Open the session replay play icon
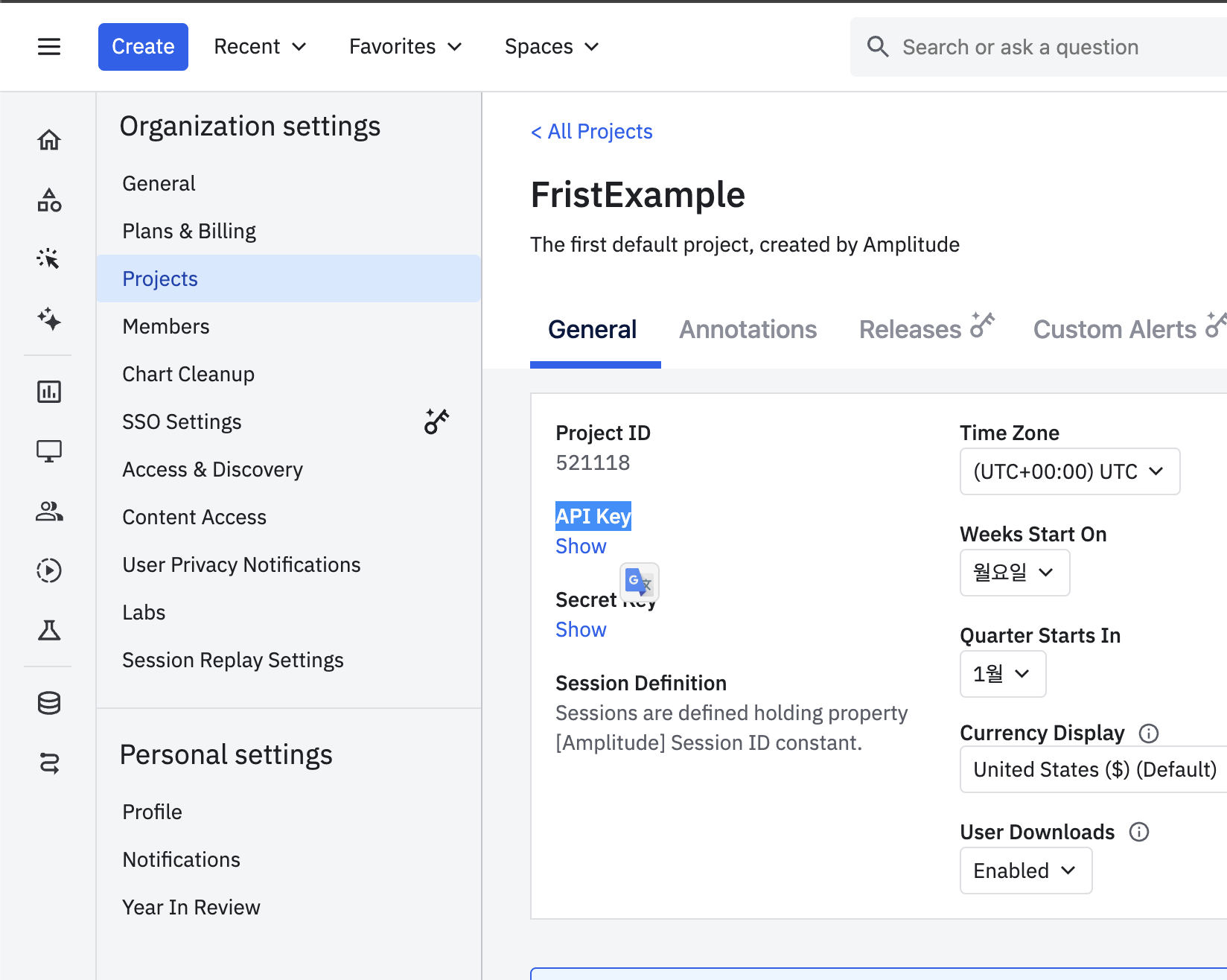1227x980 pixels. (x=49, y=570)
